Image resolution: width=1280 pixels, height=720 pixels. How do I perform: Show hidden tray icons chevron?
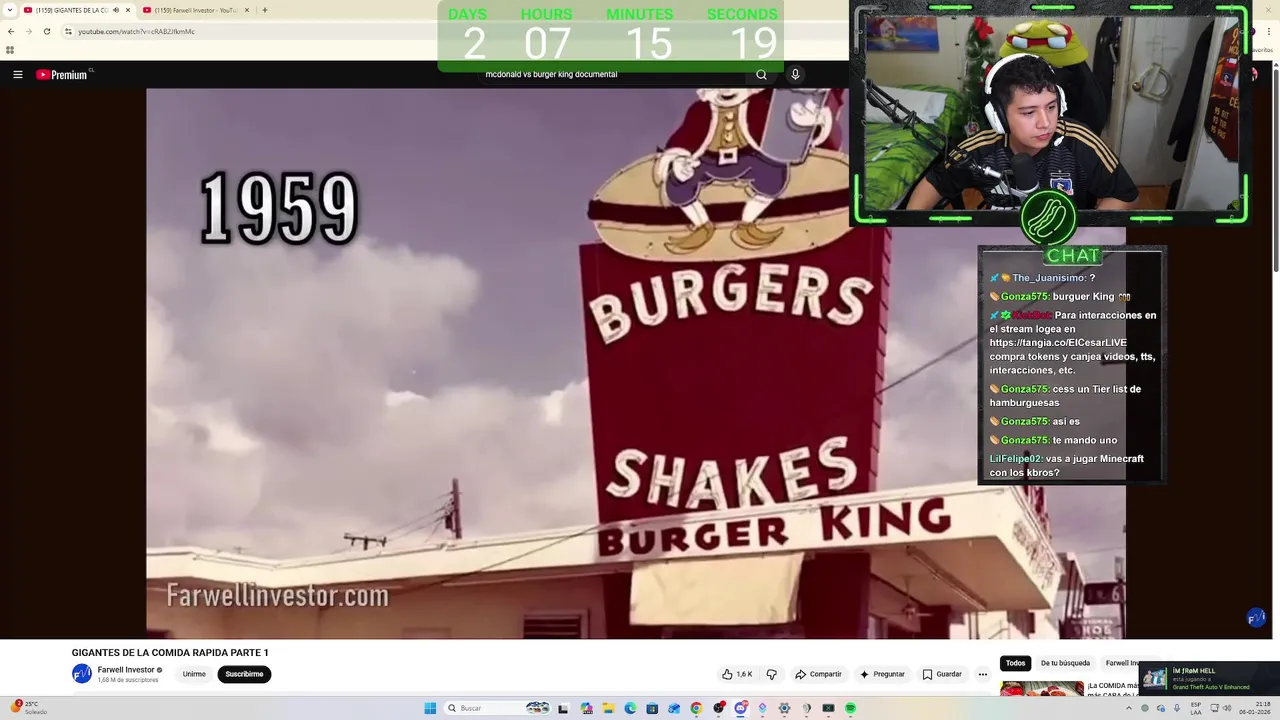point(1129,708)
